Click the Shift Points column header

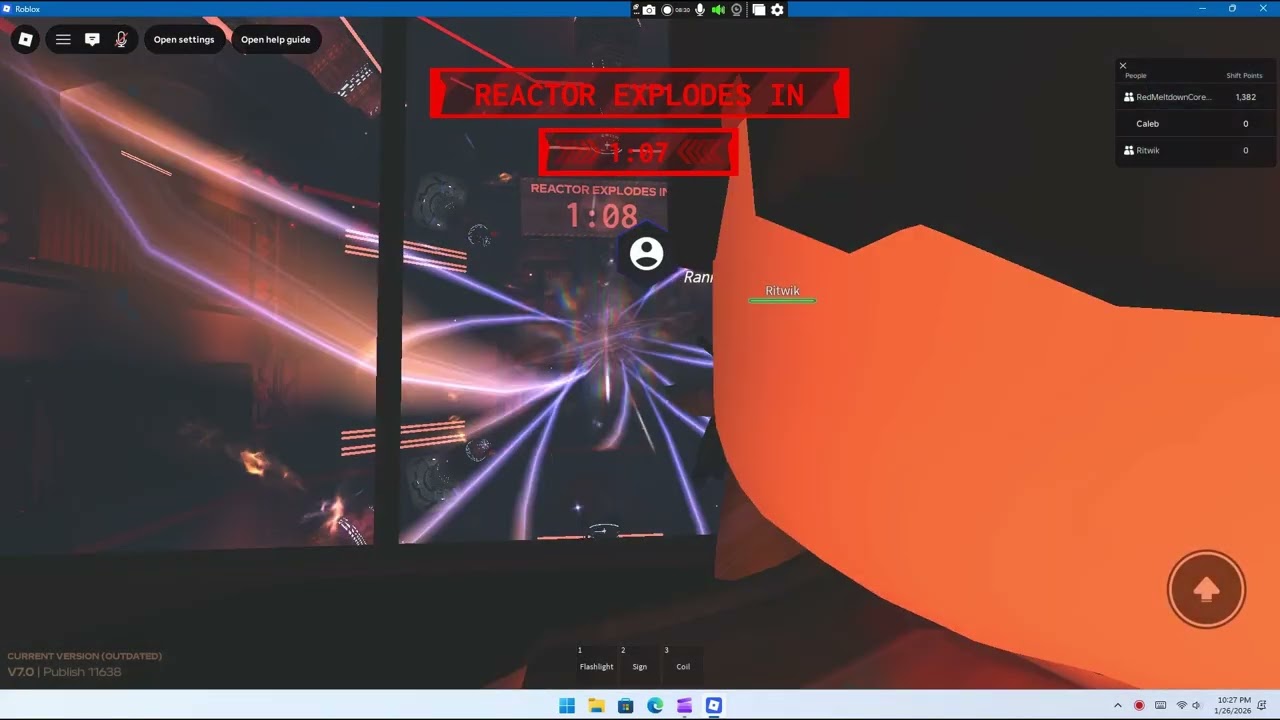click(x=1245, y=76)
